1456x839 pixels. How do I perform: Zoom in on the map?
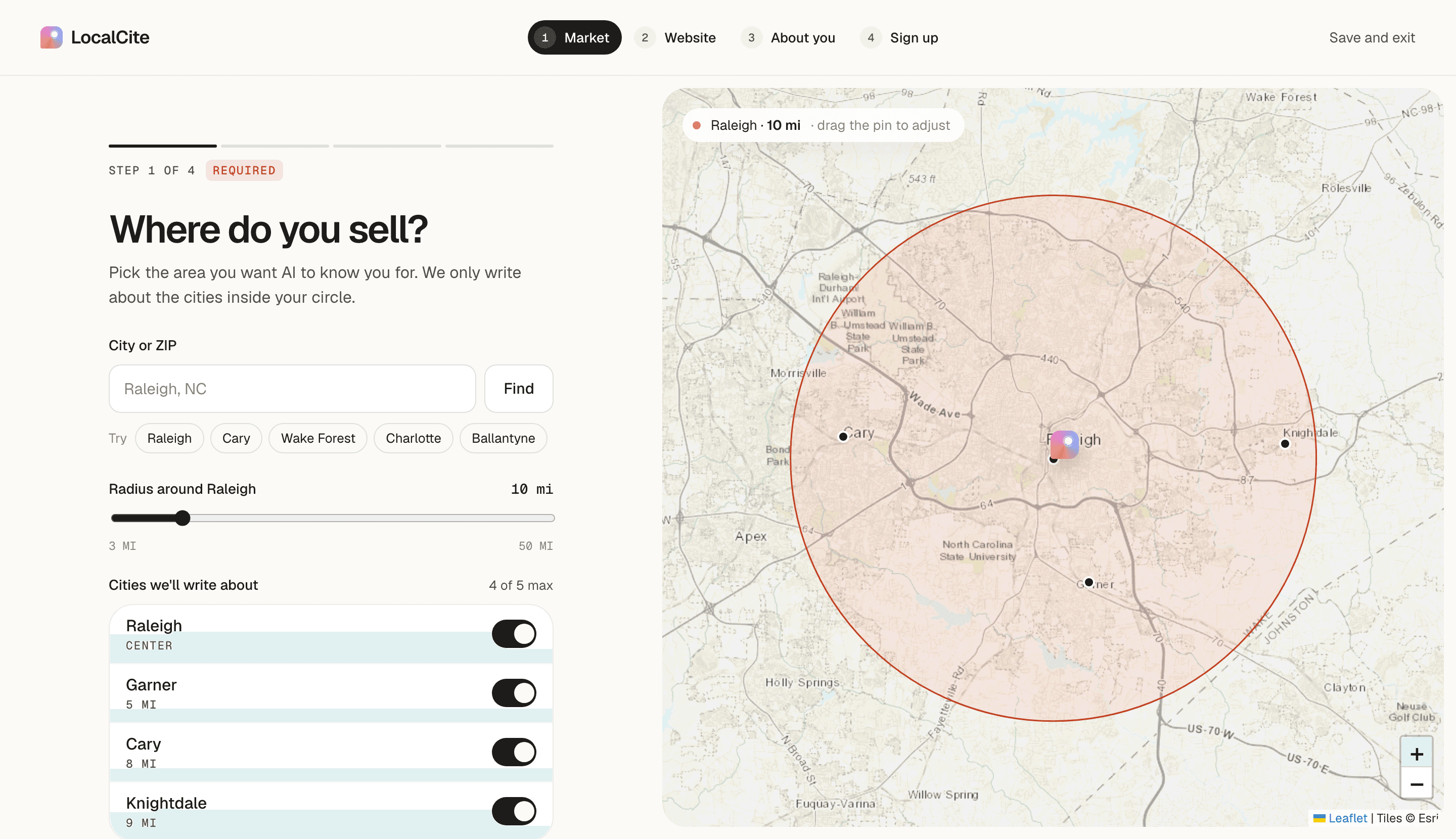pos(1416,753)
